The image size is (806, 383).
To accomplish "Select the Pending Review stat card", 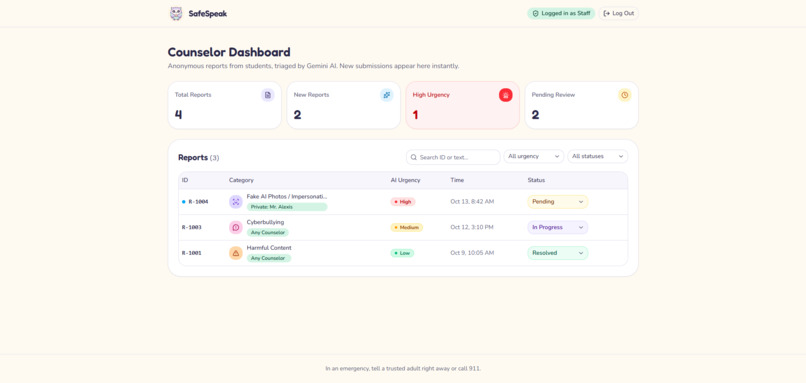I will [x=581, y=105].
